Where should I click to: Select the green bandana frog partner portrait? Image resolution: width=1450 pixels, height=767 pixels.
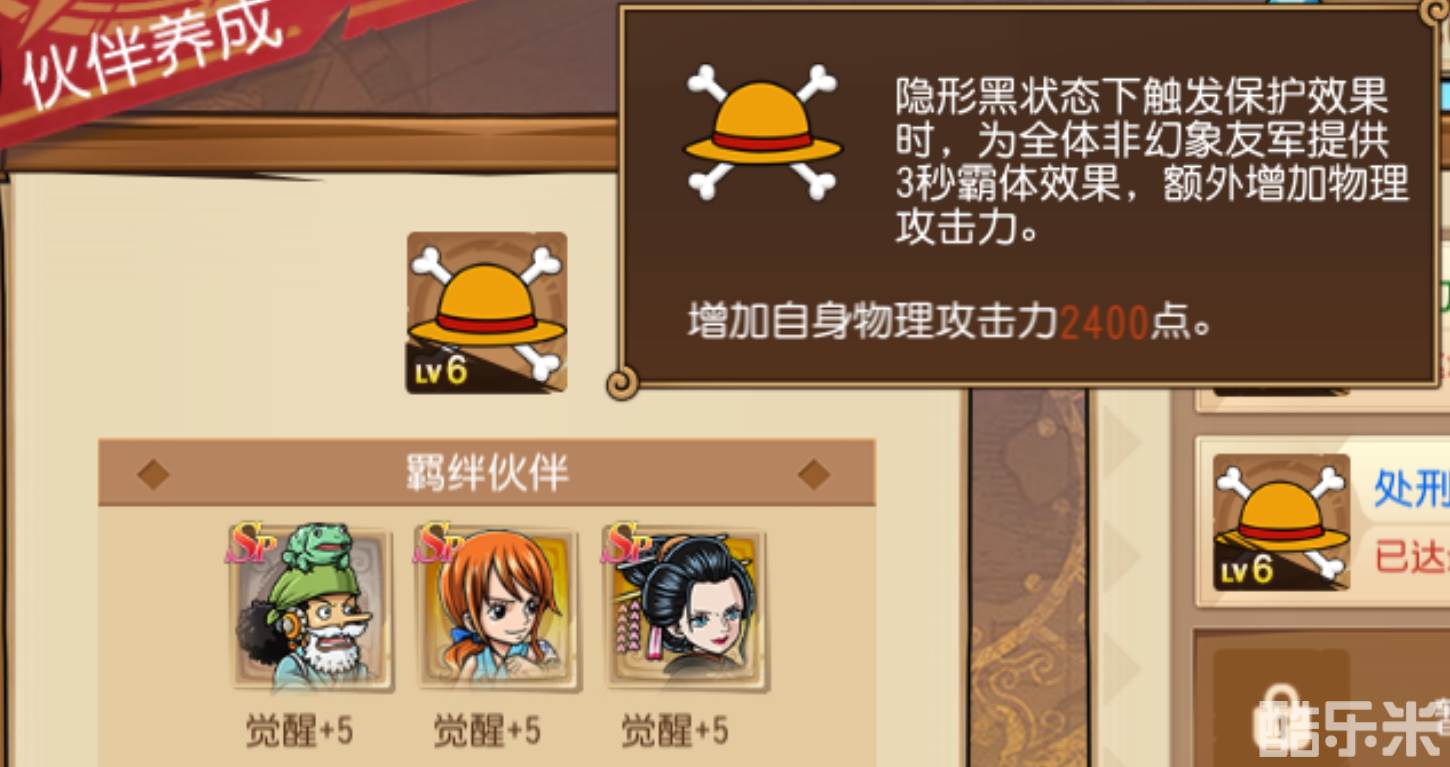pyautogui.click(x=310, y=606)
